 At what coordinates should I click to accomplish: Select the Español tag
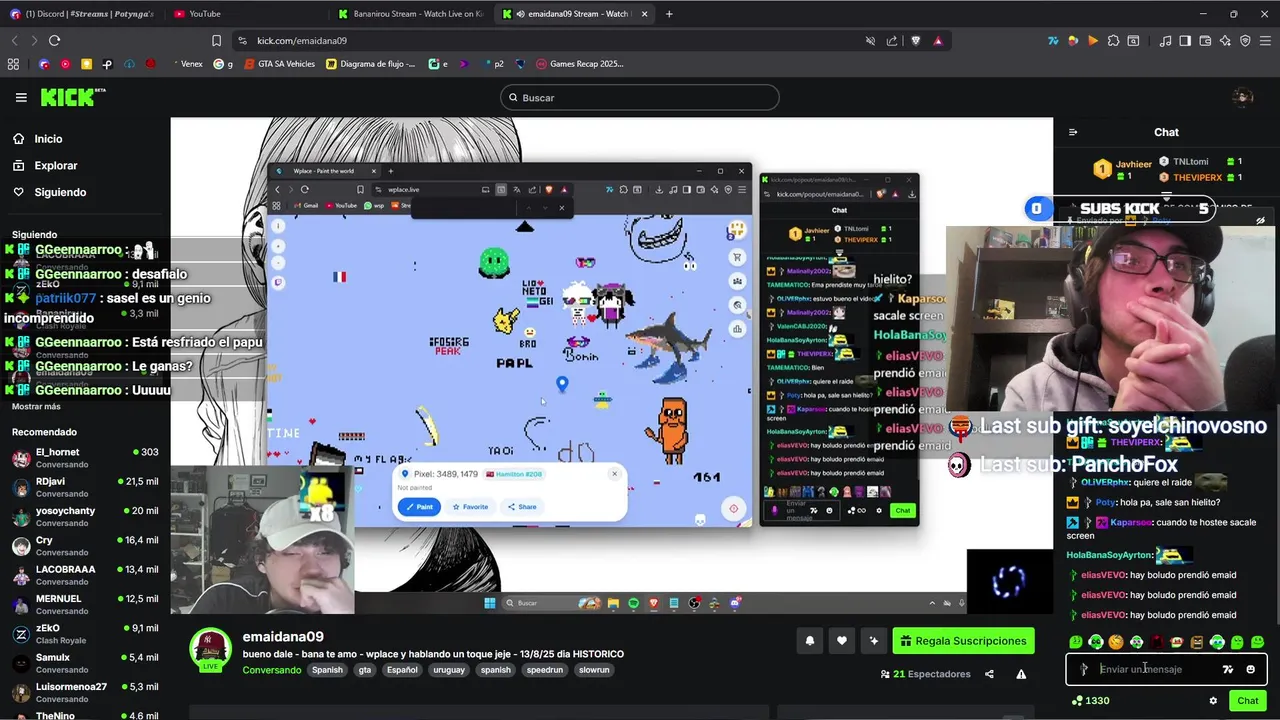click(x=402, y=670)
